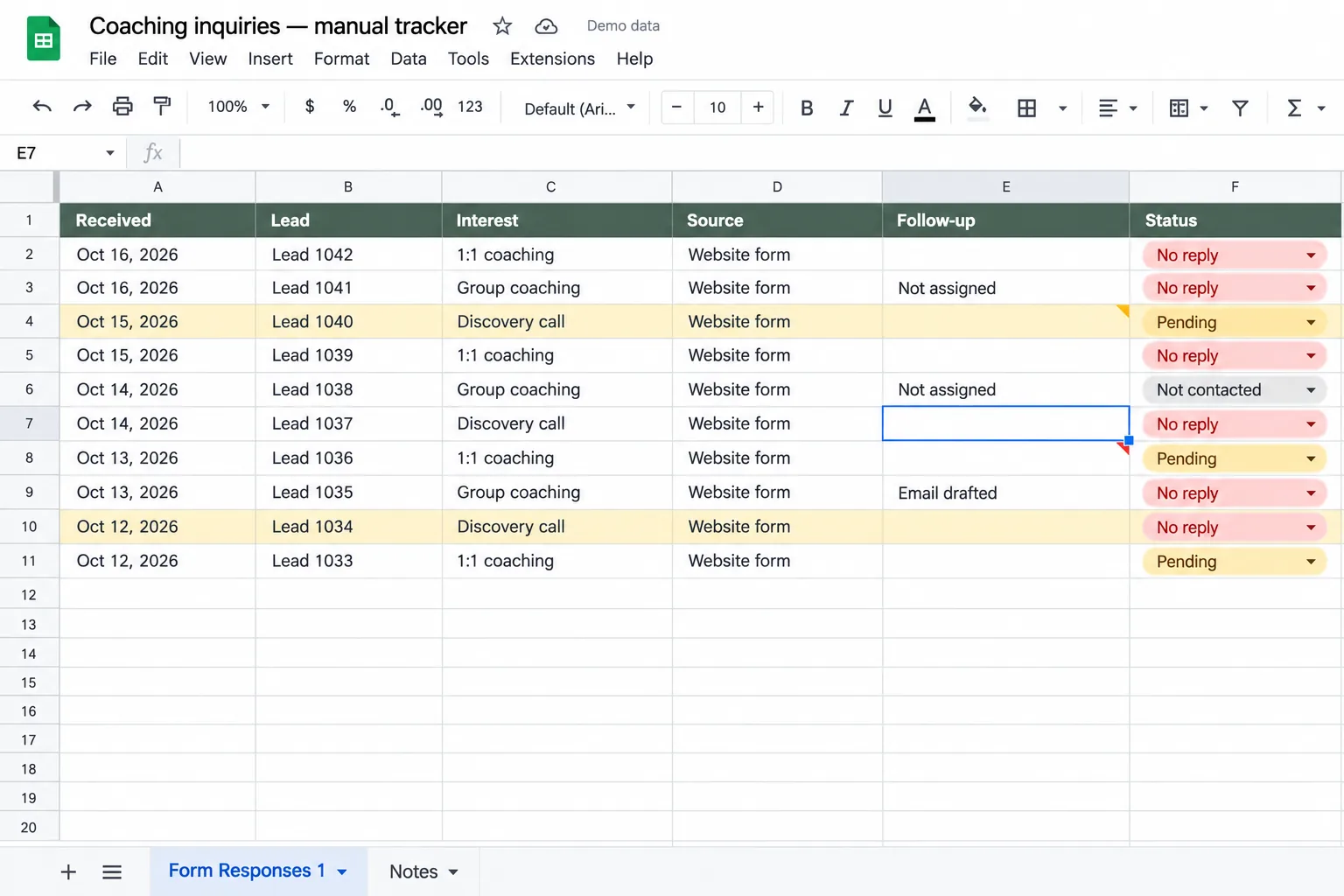Viewport: 1344px width, 896px height.
Task: Decrease decimal places
Action: [389, 107]
